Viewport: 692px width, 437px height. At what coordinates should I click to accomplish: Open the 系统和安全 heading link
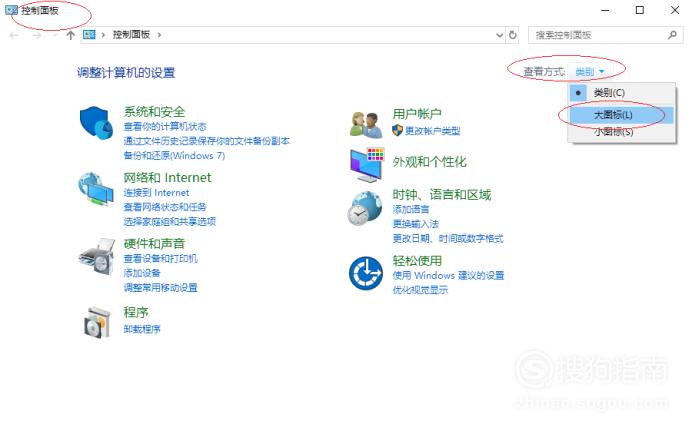pos(154,112)
